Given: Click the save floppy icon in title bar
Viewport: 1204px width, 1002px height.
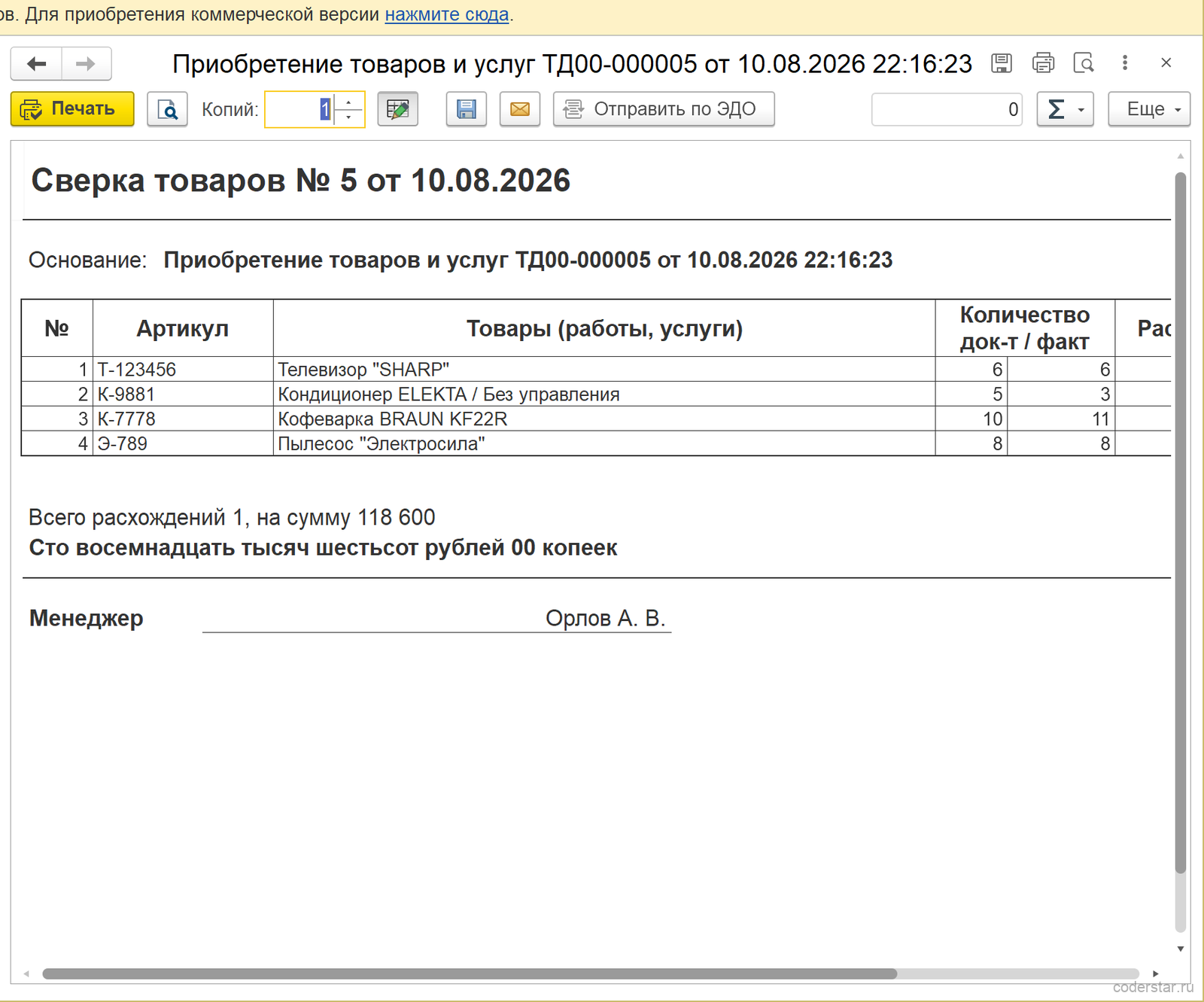Looking at the screenshot, I should 1001,63.
